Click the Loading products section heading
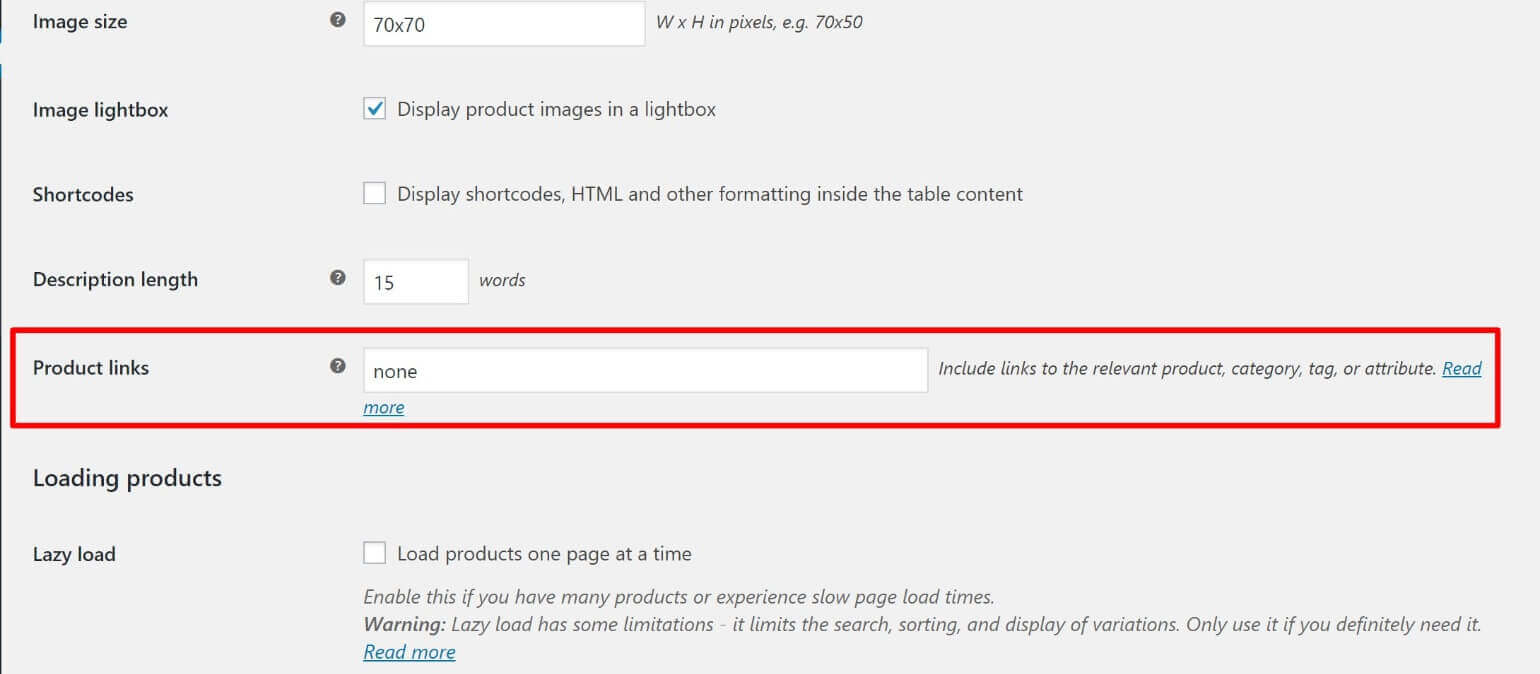 [127, 478]
